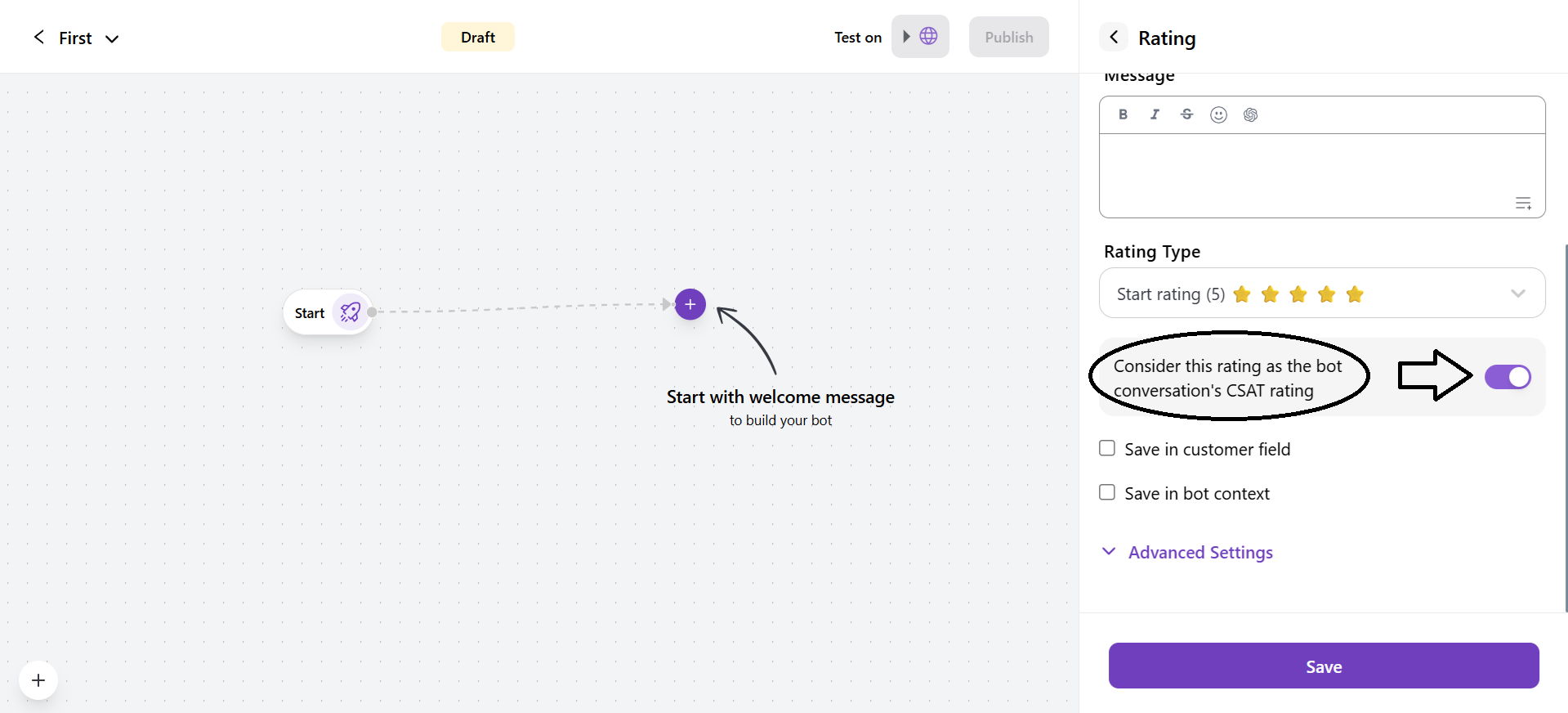Viewport: 1568px width, 713px height.
Task: Click the round plus button at bottom-left
Action: pyautogui.click(x=38, y=680)
